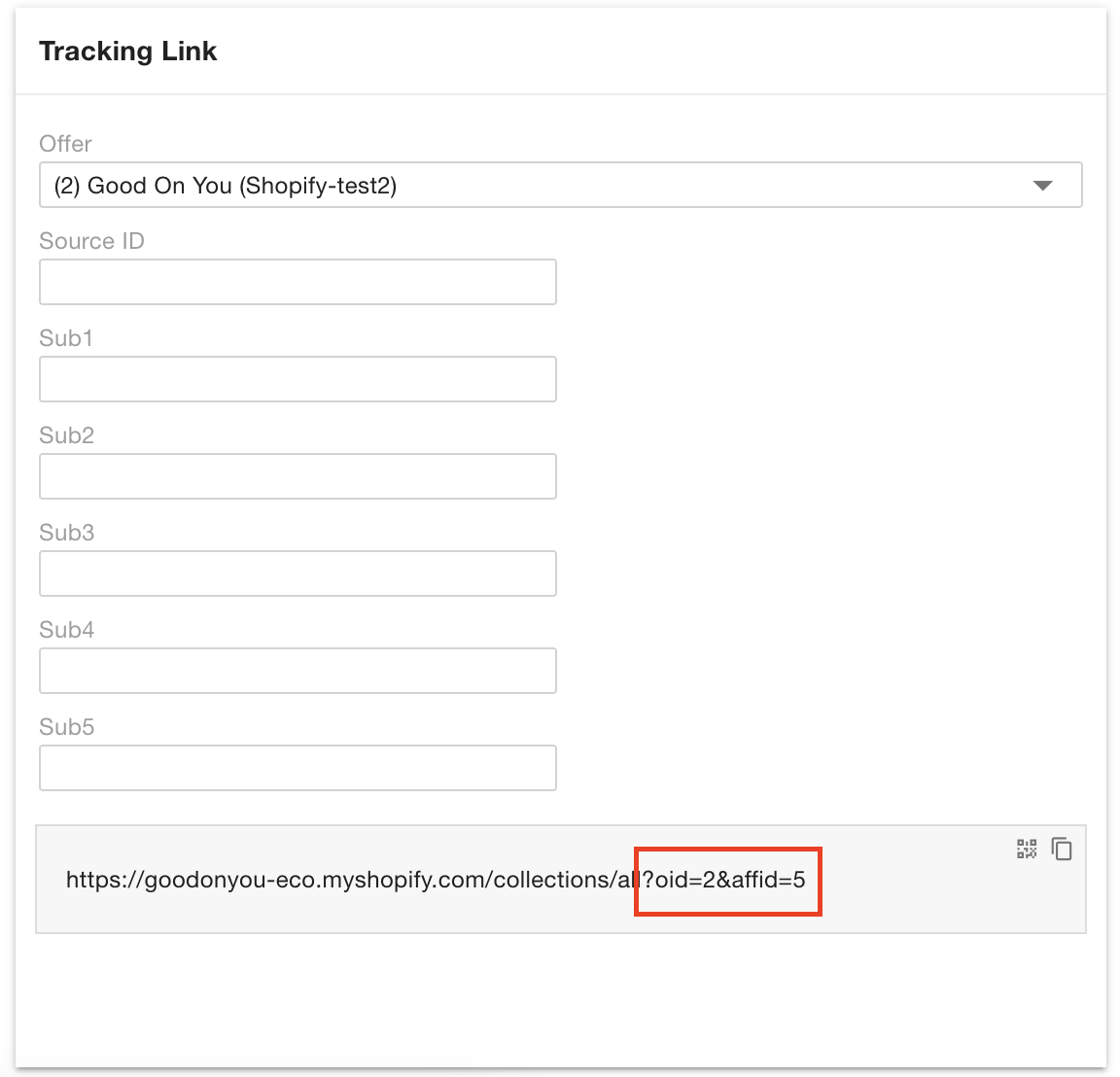Click the highlighted oid=2&affid=5 parameters

click(728, 881)
